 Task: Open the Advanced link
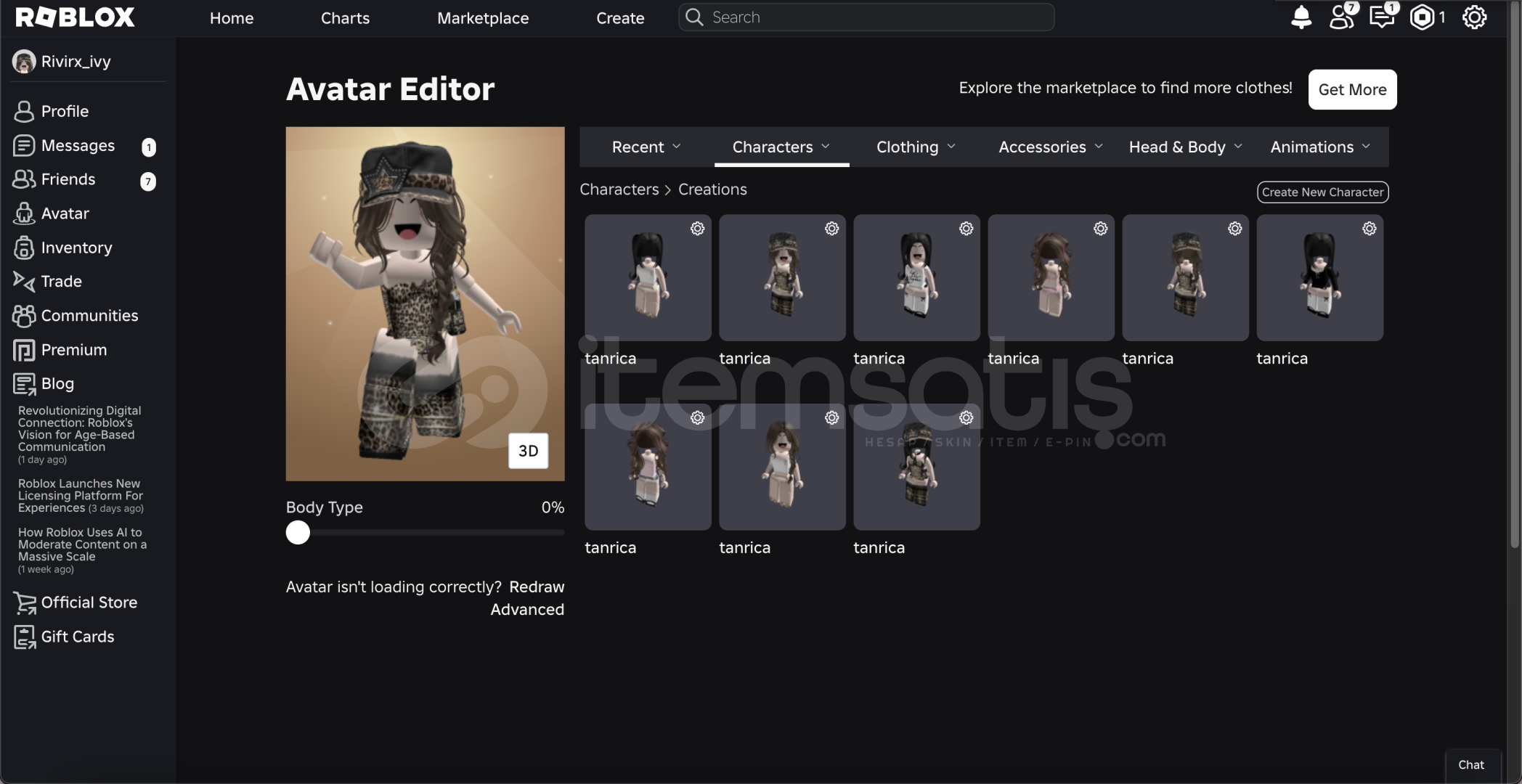pos(527,610)
